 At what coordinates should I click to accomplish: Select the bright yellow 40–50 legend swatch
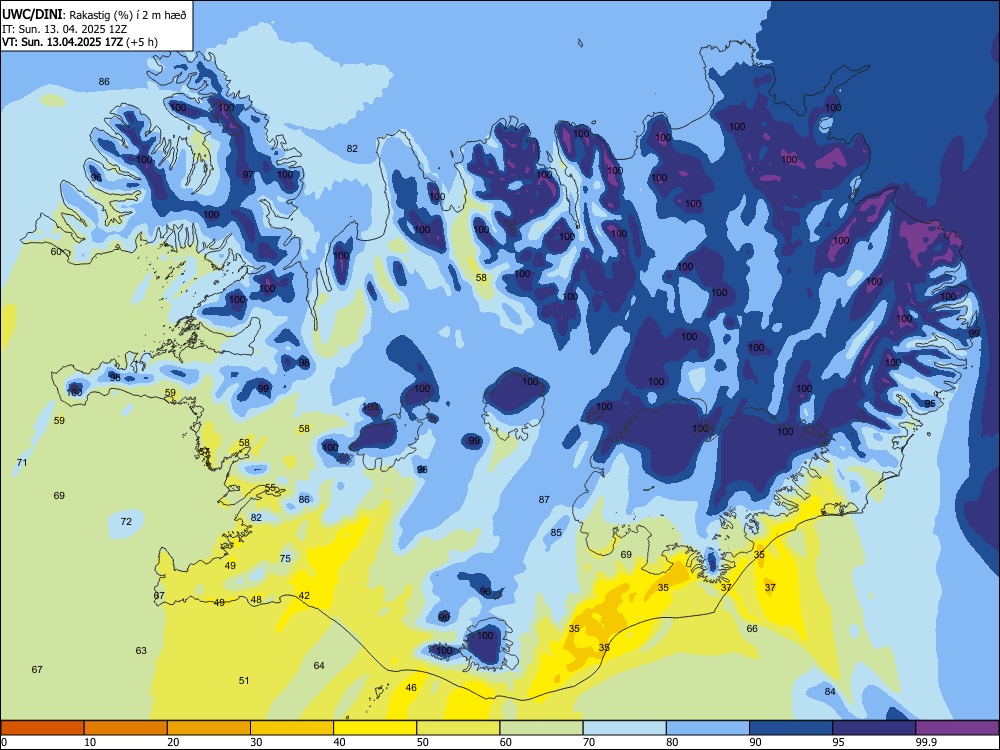click(375, 728)
